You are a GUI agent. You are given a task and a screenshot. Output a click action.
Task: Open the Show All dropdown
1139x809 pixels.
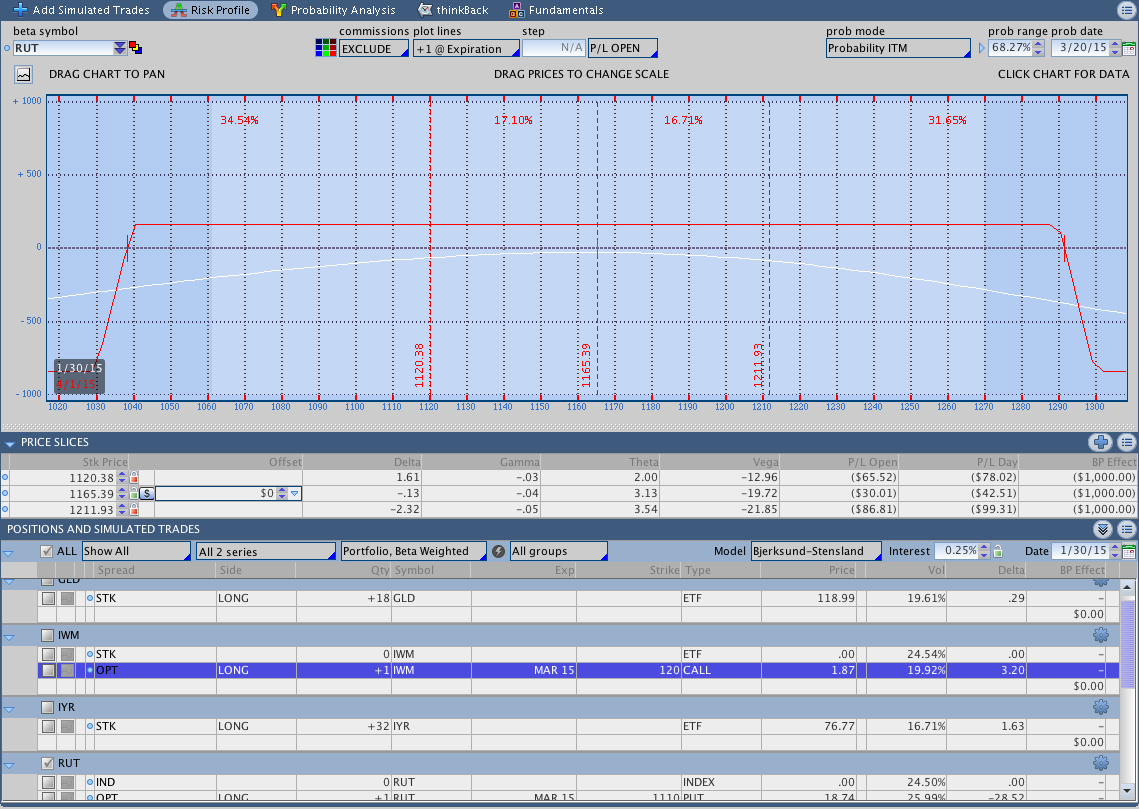tap(136, 551)
